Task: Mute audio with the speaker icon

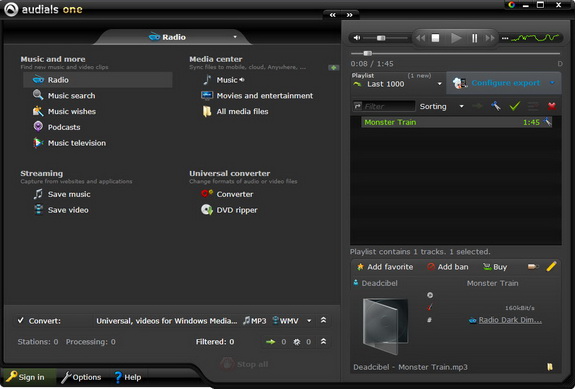Action: [357, 38]
